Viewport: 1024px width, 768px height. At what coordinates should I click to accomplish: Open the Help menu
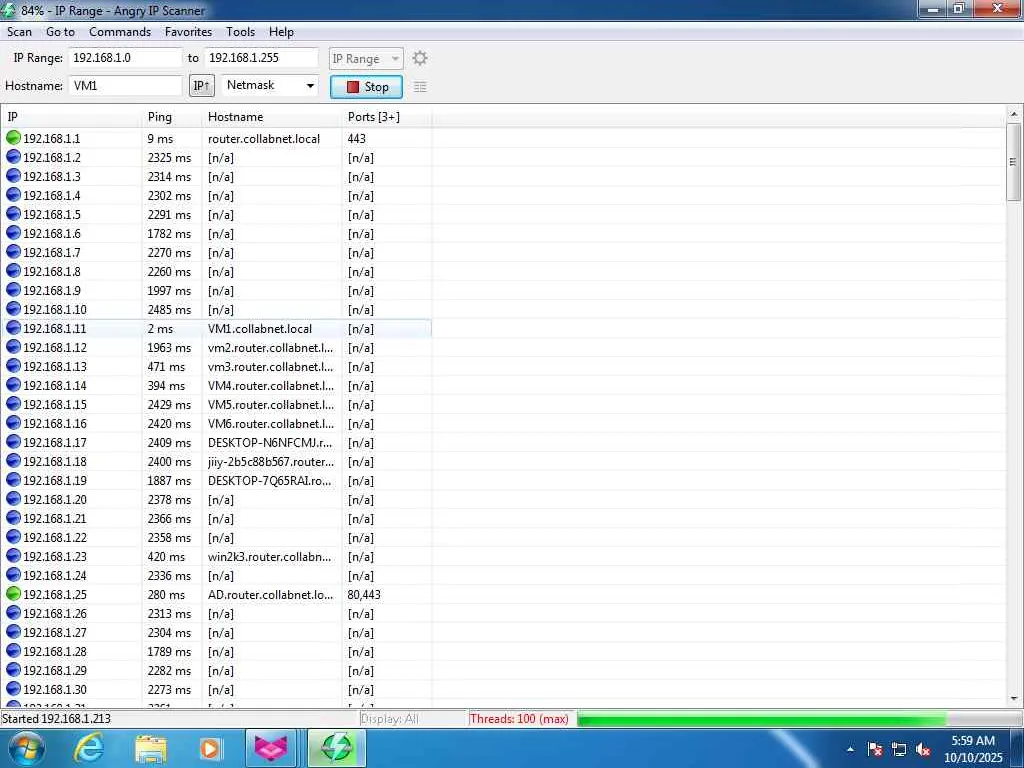click(x=281, y=31)
